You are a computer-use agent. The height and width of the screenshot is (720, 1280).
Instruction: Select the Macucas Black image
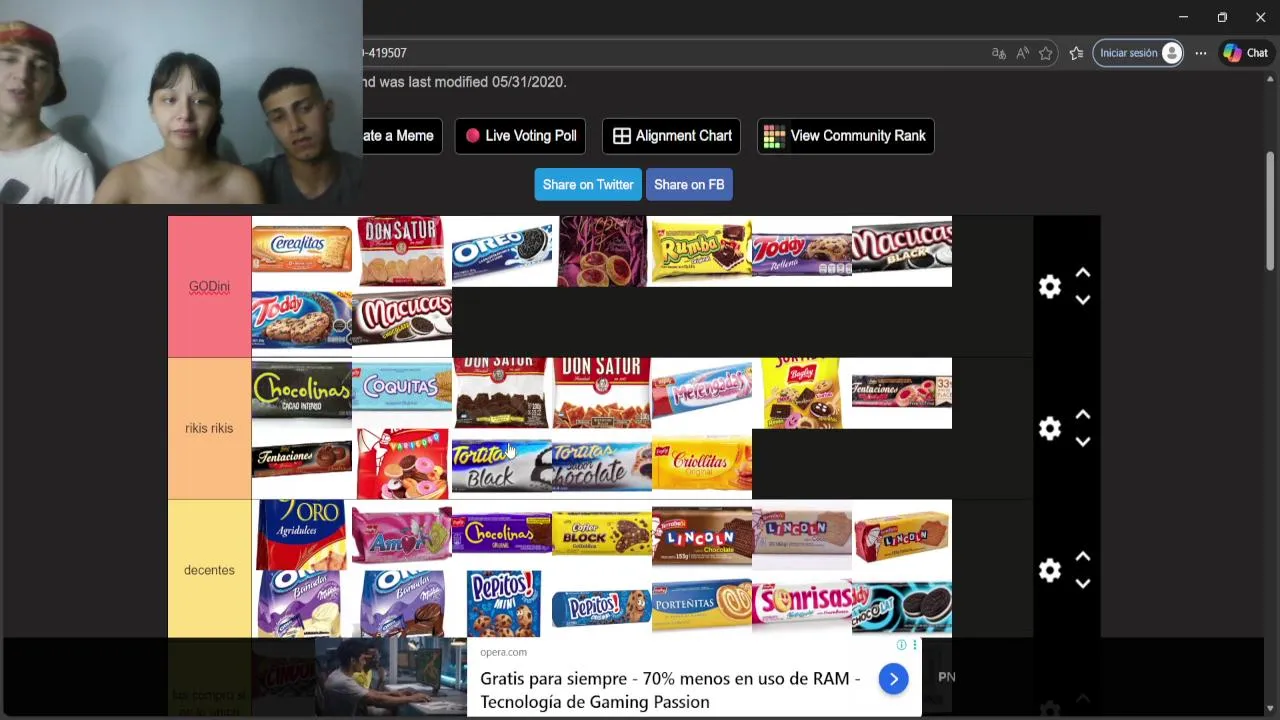point(902,251)
